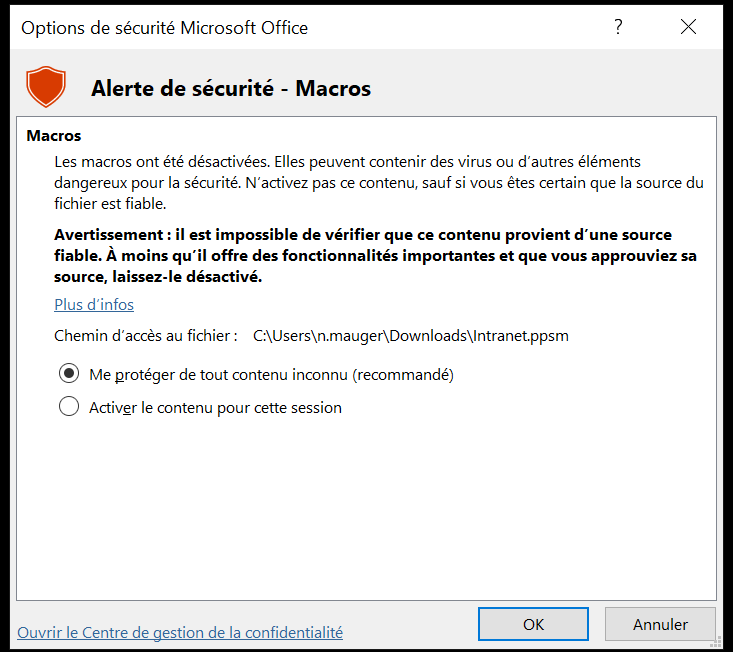Click the Intranet.ppsm file path text
This screenshot has width=733, height=652.
[x=410, y=336]
